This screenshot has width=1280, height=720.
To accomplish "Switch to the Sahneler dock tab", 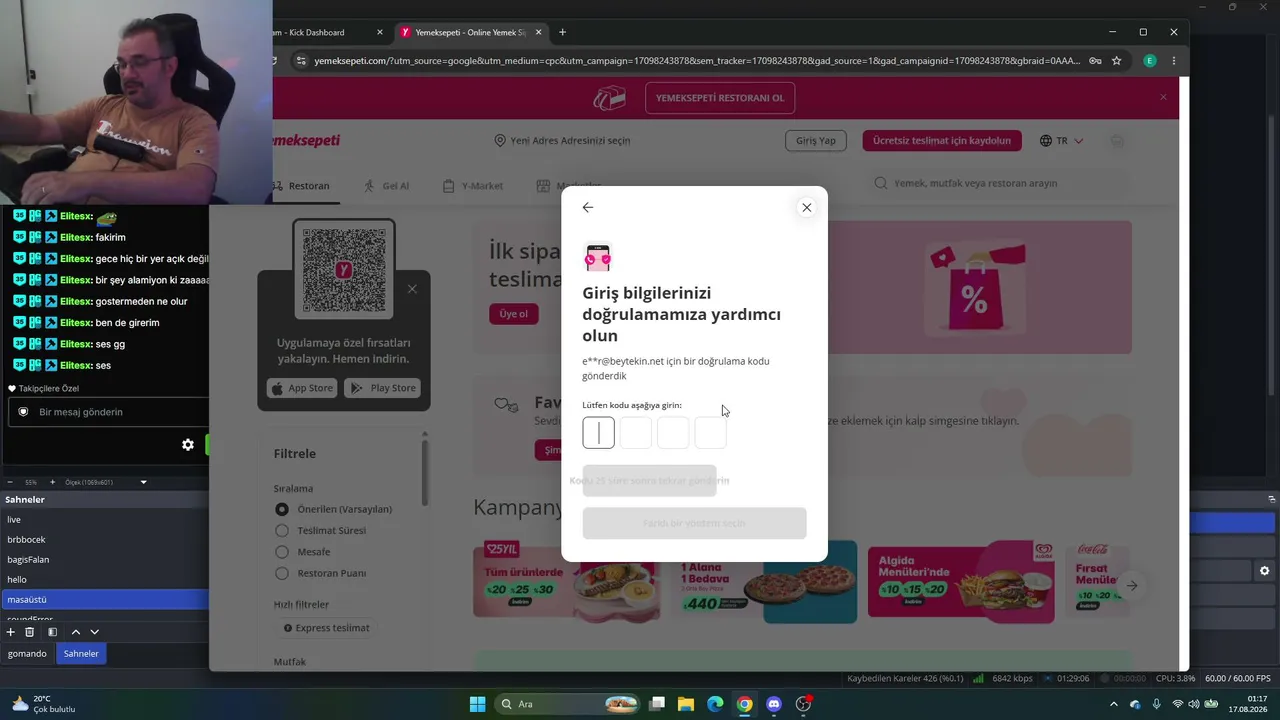I will coord(81,654).
